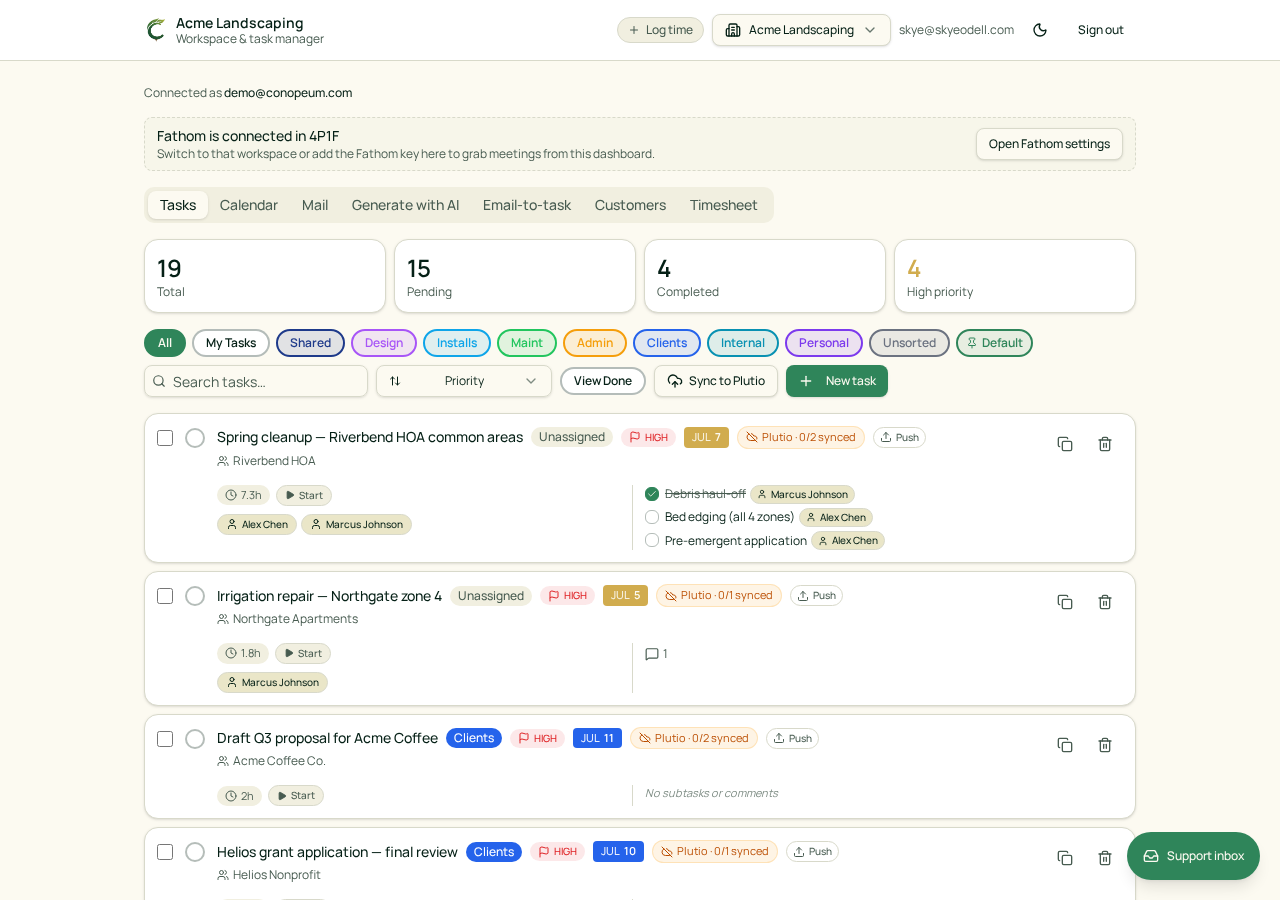
Task: Select the Spring cleanup task checkbox
Action: [165, 438]
